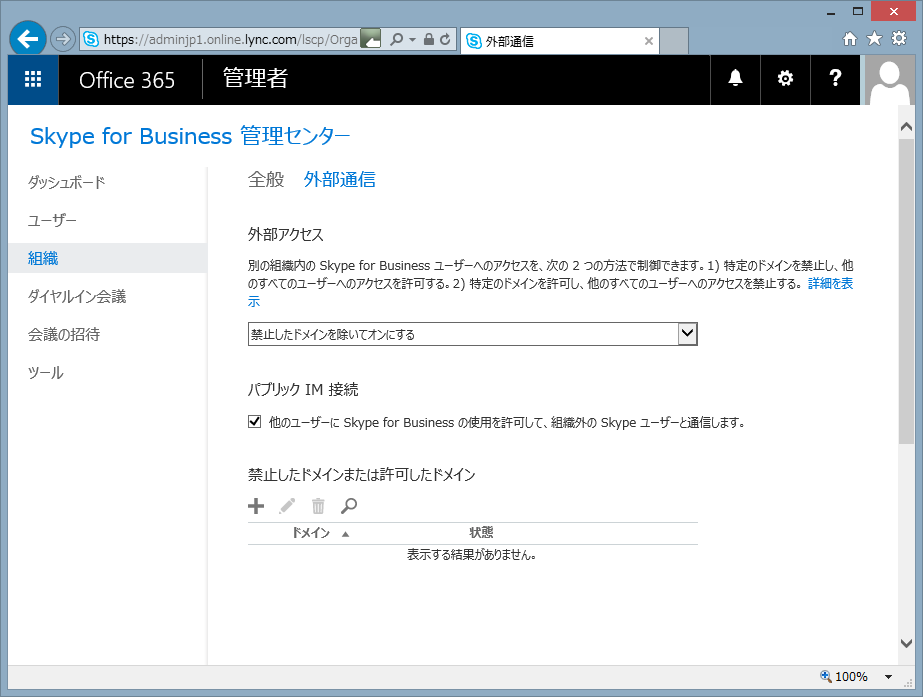
Task: Click the パブリック IM 接続 heading
Action: pyautogui.click(x=303, y=389)
